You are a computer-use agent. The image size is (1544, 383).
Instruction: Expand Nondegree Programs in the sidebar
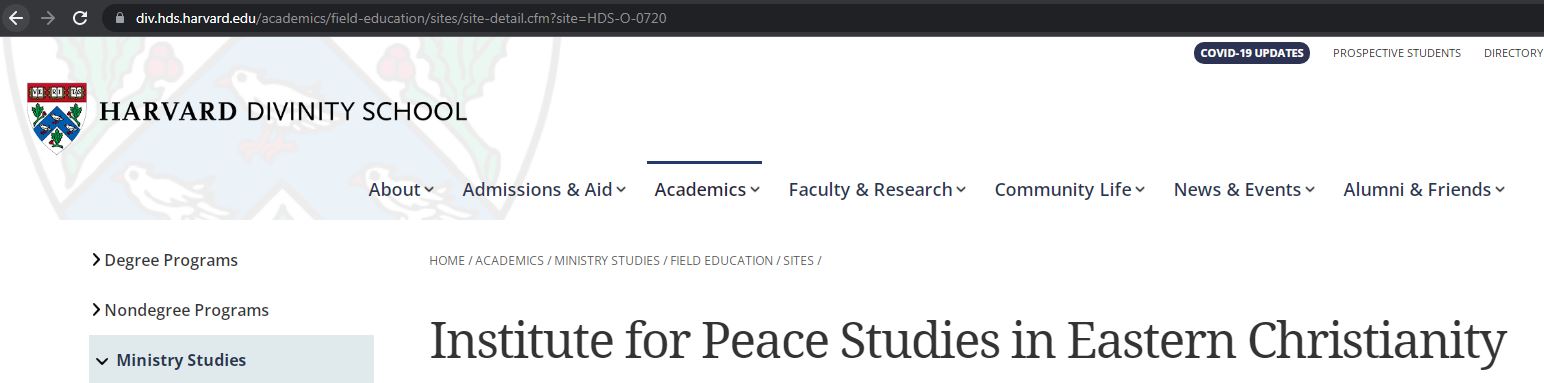click(180, 310)
